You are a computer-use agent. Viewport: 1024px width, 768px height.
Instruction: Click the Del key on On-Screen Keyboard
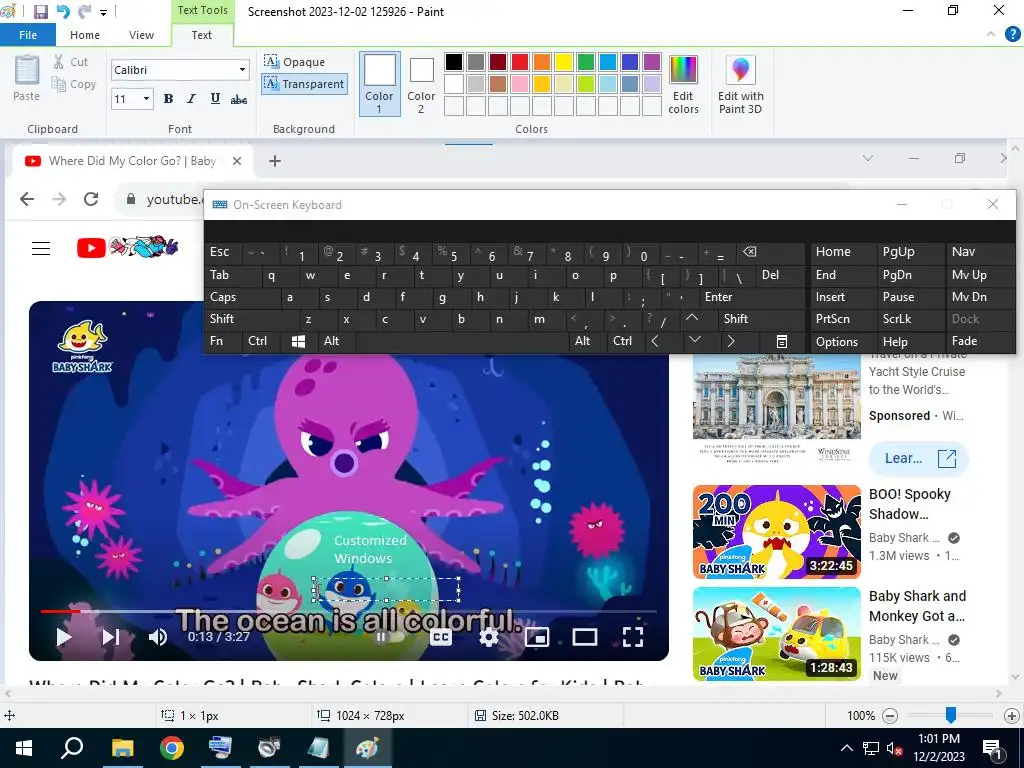(x=780, y=275)
